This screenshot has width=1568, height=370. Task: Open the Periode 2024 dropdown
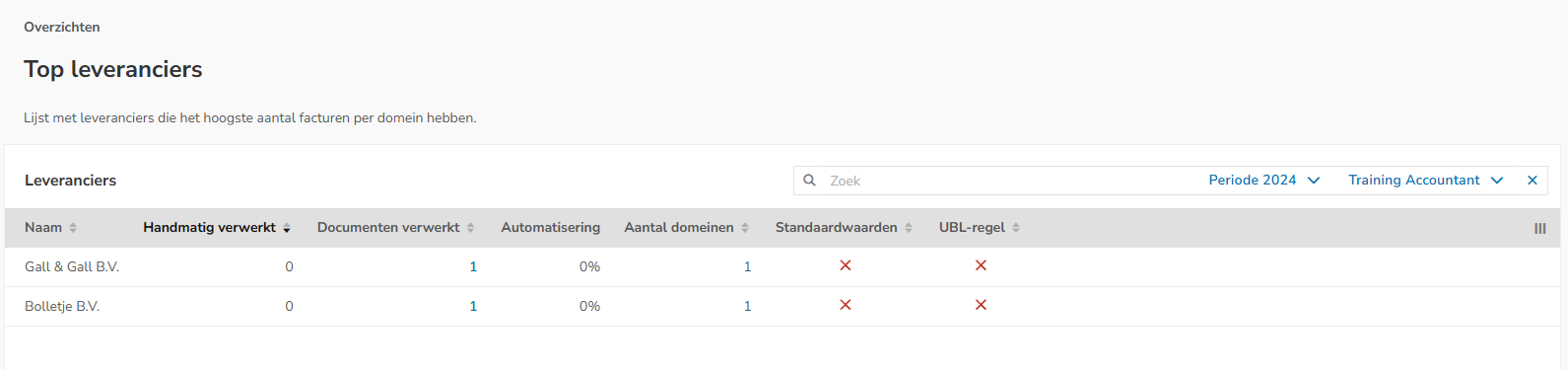coord(1263,181)
